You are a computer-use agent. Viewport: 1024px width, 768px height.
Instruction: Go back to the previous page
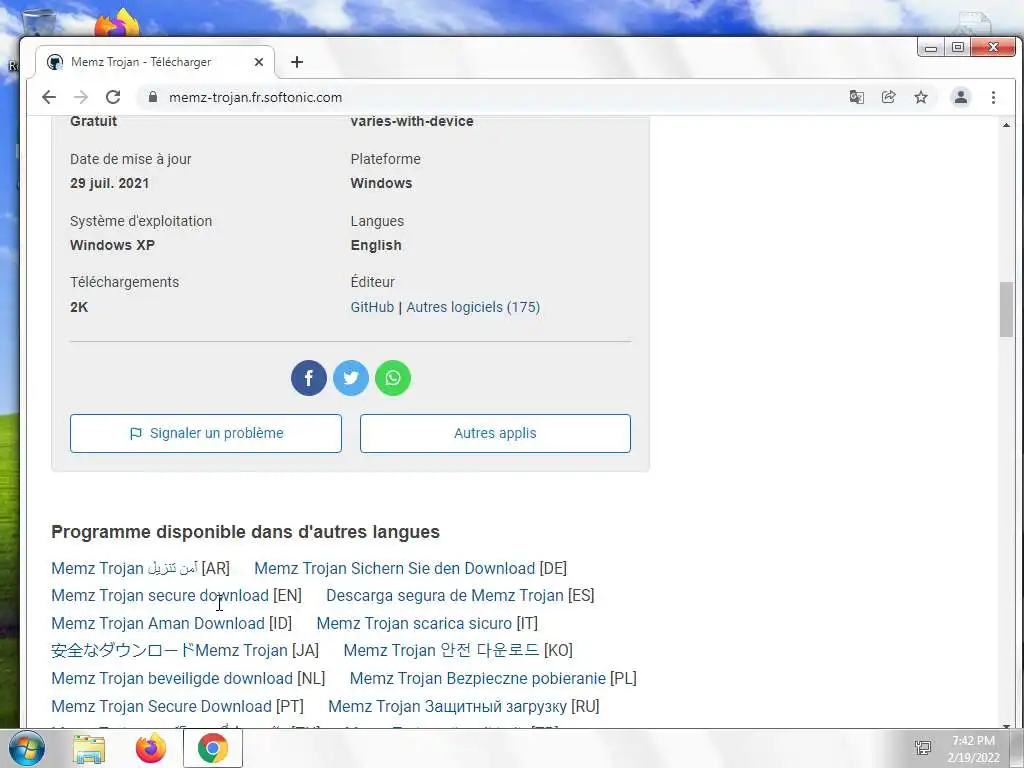tap(49, 97)
